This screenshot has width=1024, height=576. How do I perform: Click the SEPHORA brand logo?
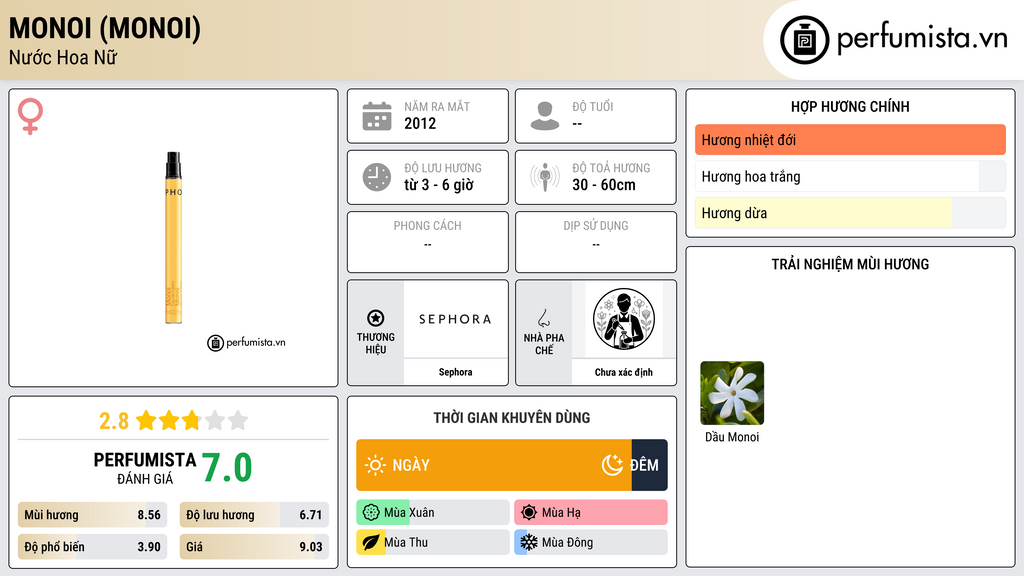(455, 319)
